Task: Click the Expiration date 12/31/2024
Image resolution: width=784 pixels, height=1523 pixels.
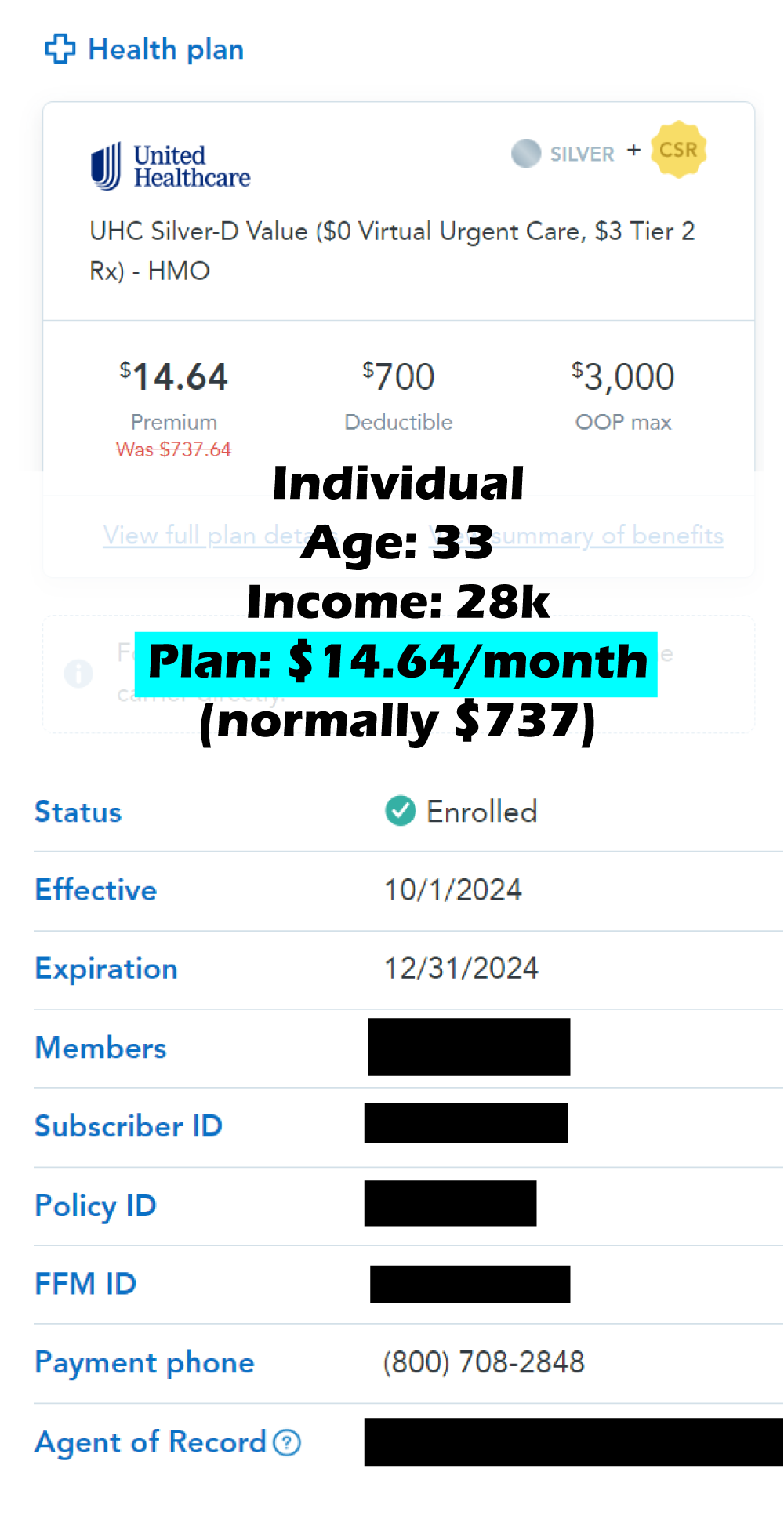Action: coord(461,969)
